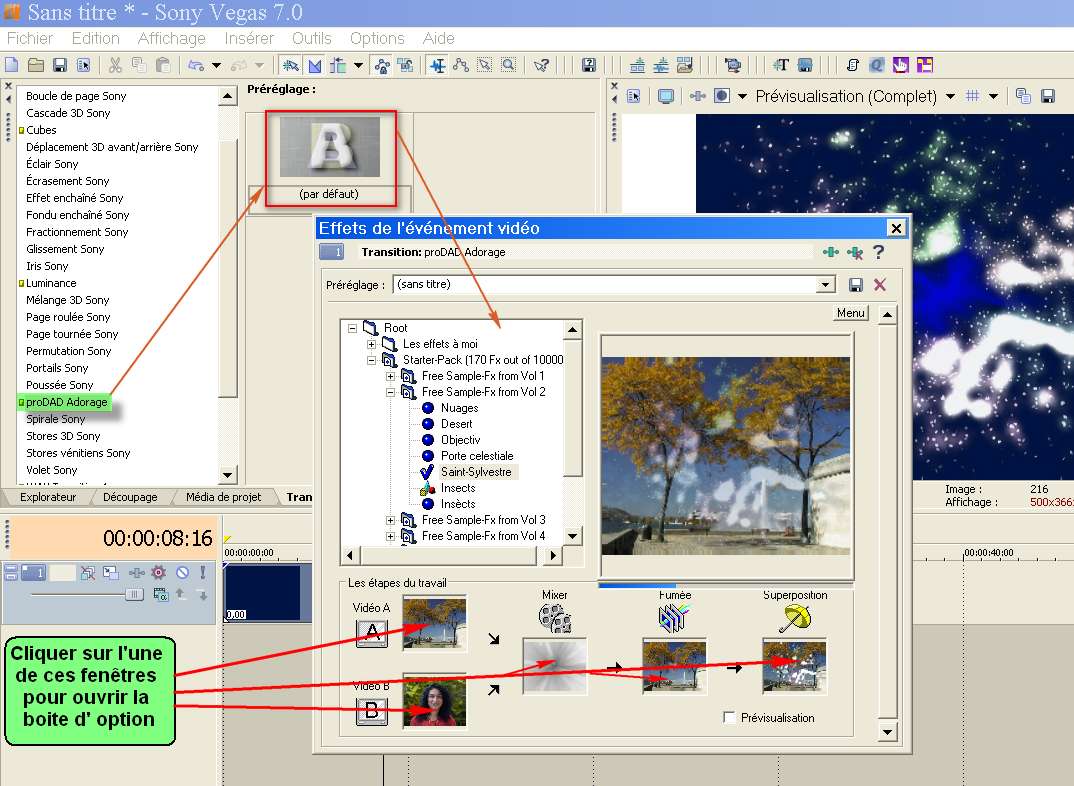This screenshot has width=1074, height=786.
Task: Toggle the Enable Snapping toolbar icon
Action: [x=290, y=65]
